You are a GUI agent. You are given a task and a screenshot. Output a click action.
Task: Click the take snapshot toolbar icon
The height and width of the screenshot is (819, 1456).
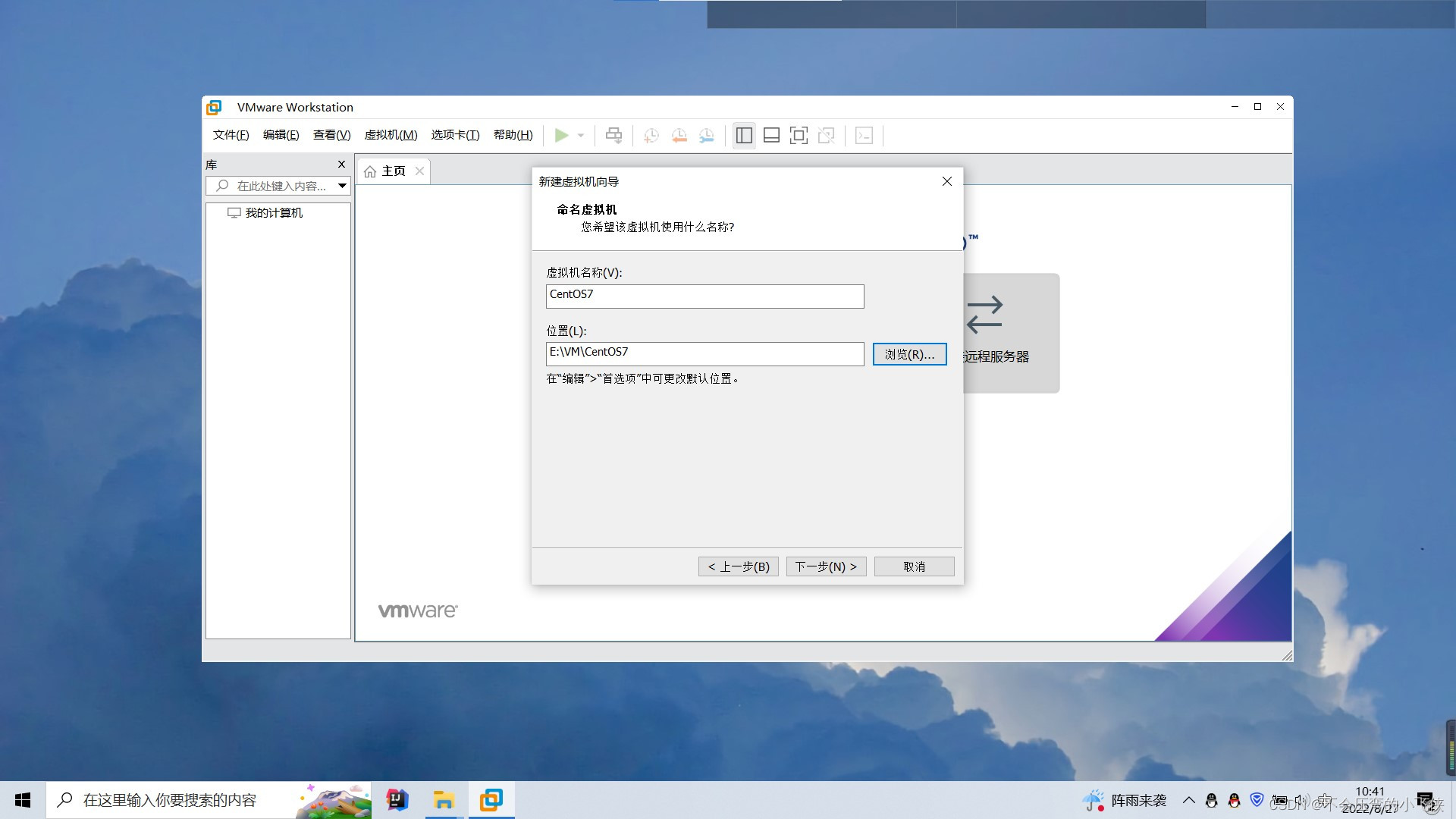click(x=651, y=136)
